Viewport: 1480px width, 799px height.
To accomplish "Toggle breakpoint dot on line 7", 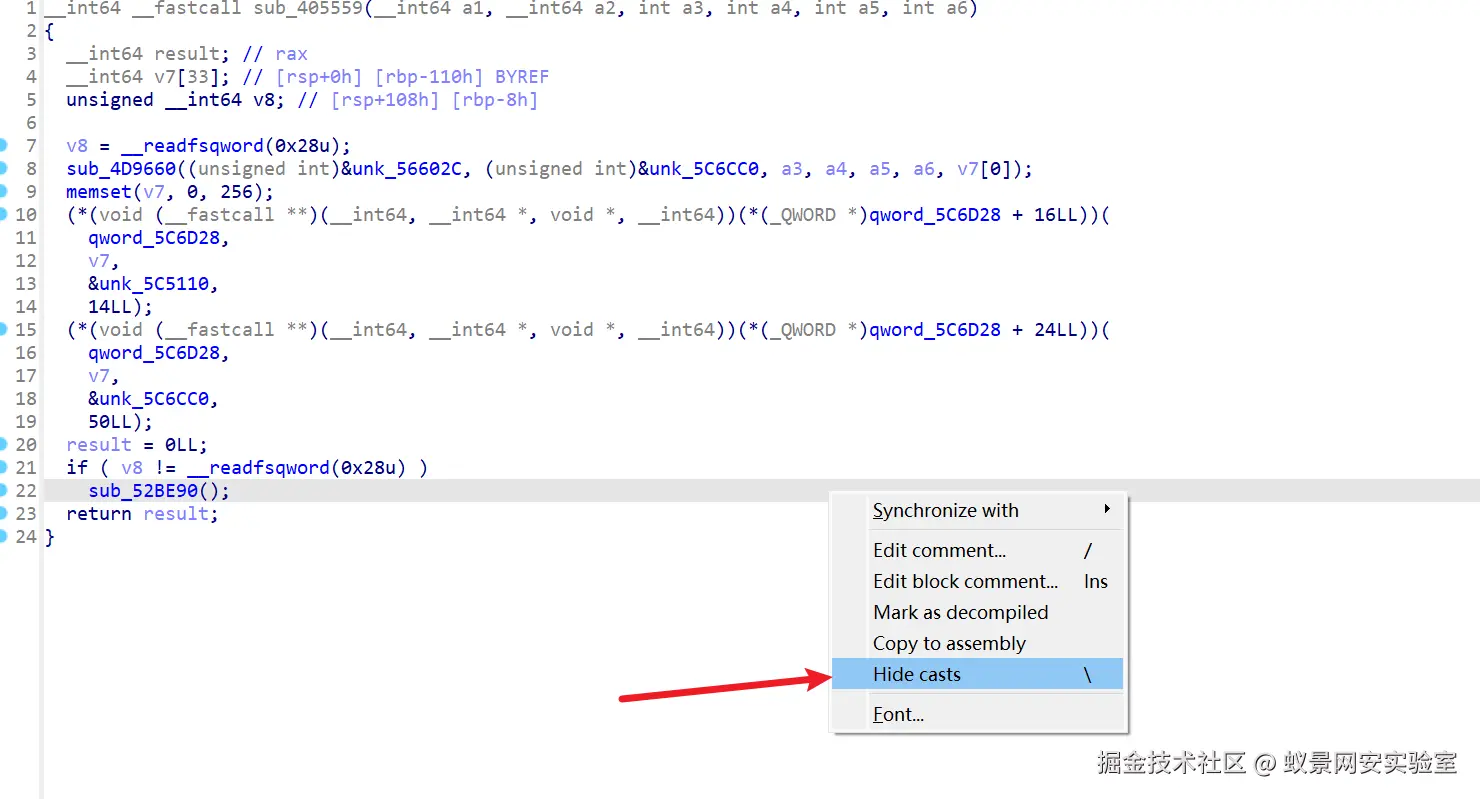I will pos(4,146).
